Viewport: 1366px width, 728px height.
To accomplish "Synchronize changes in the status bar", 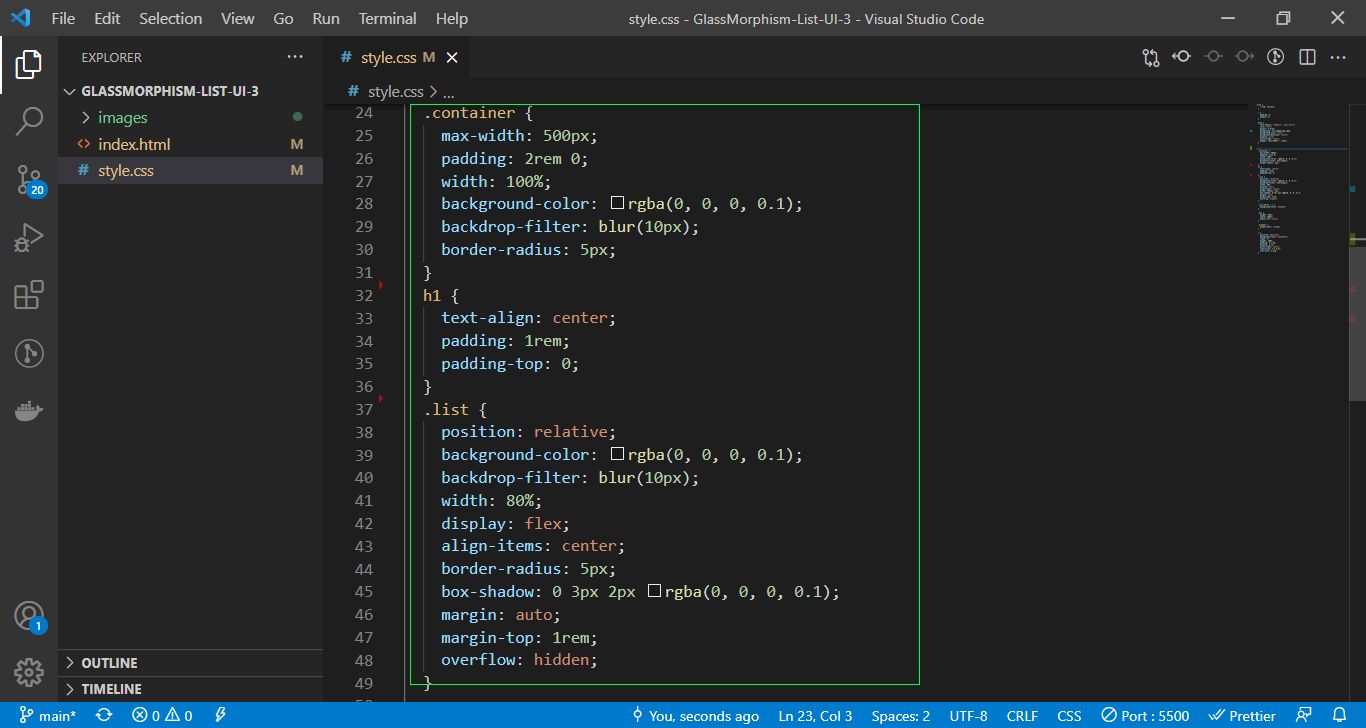I will click(x=104, y=716).
